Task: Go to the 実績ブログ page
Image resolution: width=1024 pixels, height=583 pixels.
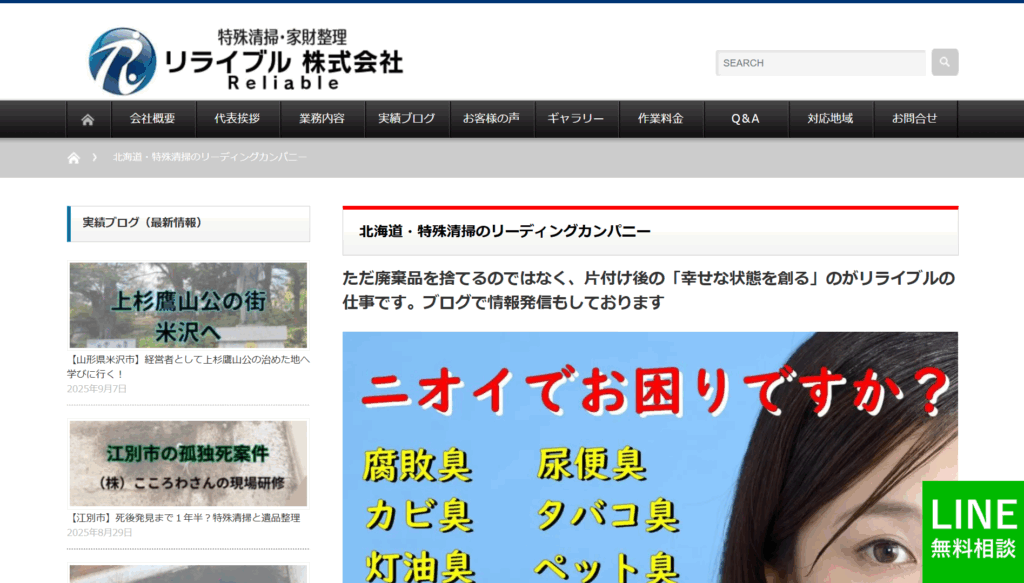Action: tap(406, 119)
